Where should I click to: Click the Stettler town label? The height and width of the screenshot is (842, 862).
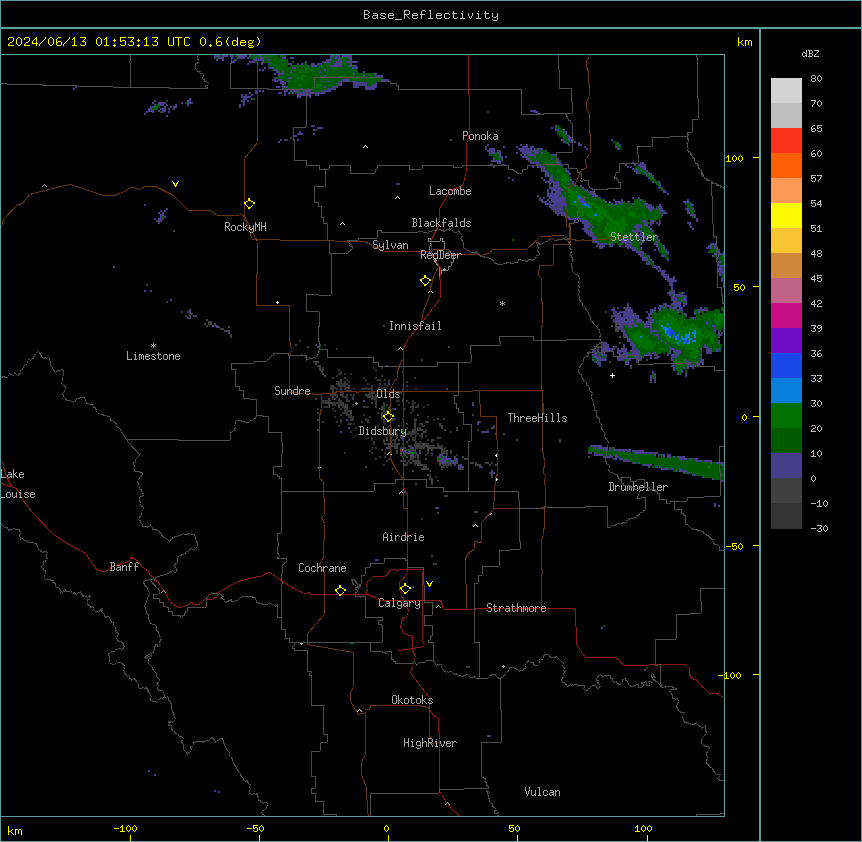(634, 237)
